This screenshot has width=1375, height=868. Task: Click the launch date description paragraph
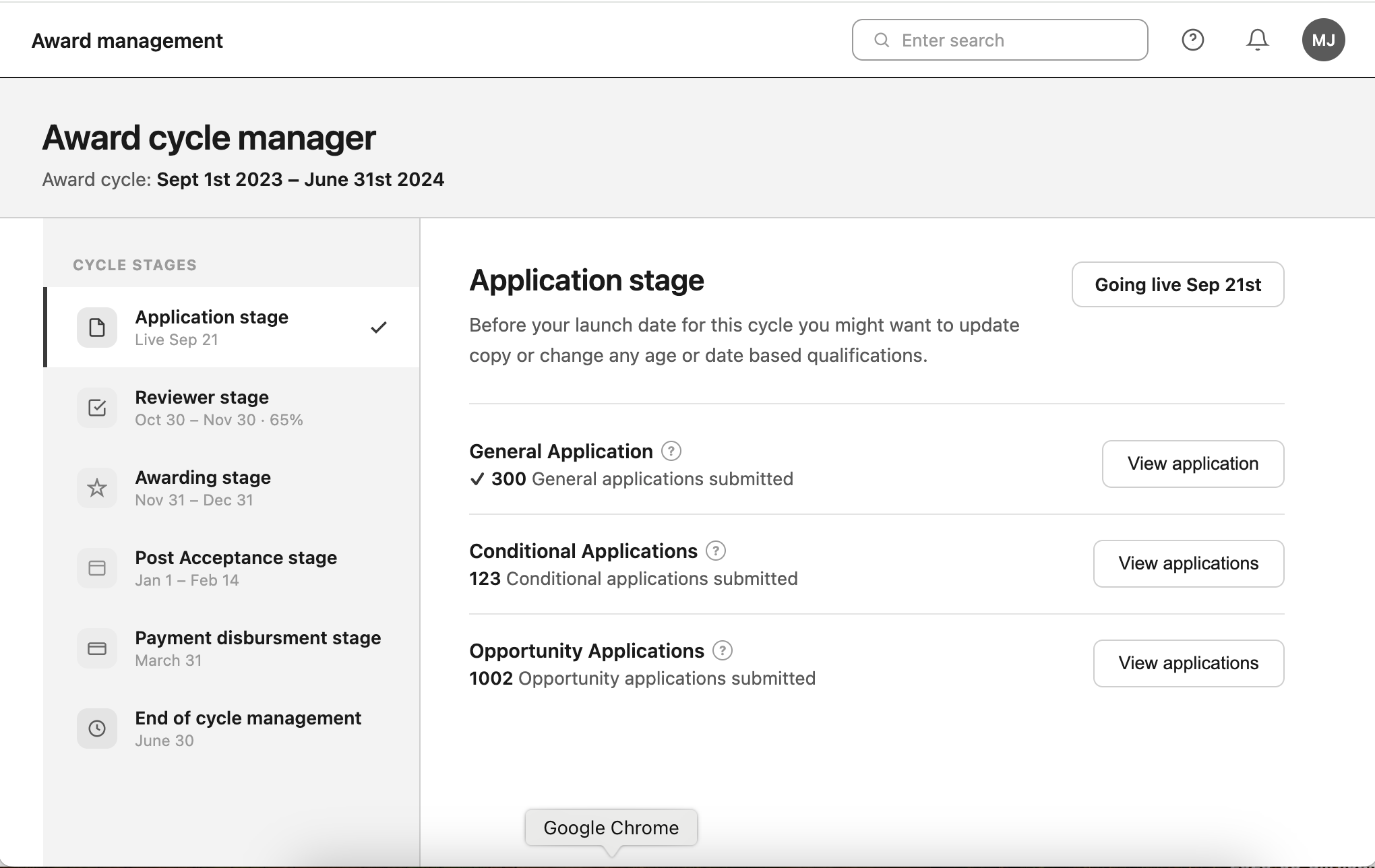point(744,340)
